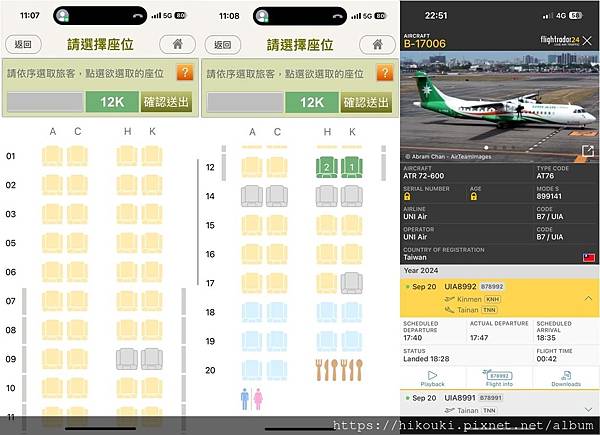Open Downloads for flight UIA8992

566,378
